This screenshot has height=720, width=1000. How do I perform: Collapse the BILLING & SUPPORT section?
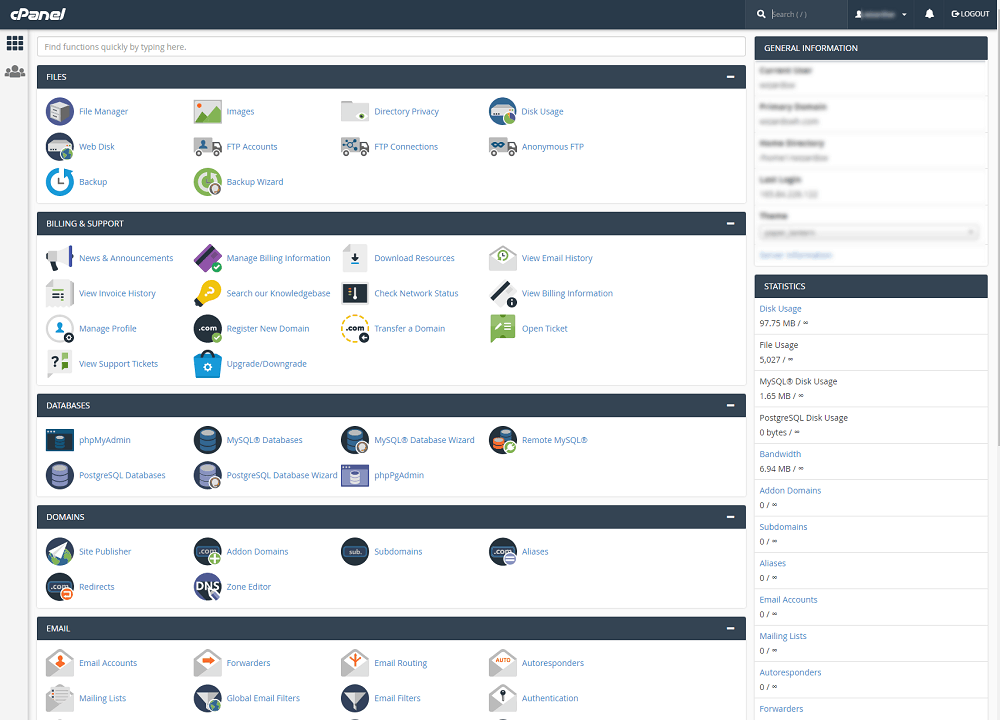[730, 224]
